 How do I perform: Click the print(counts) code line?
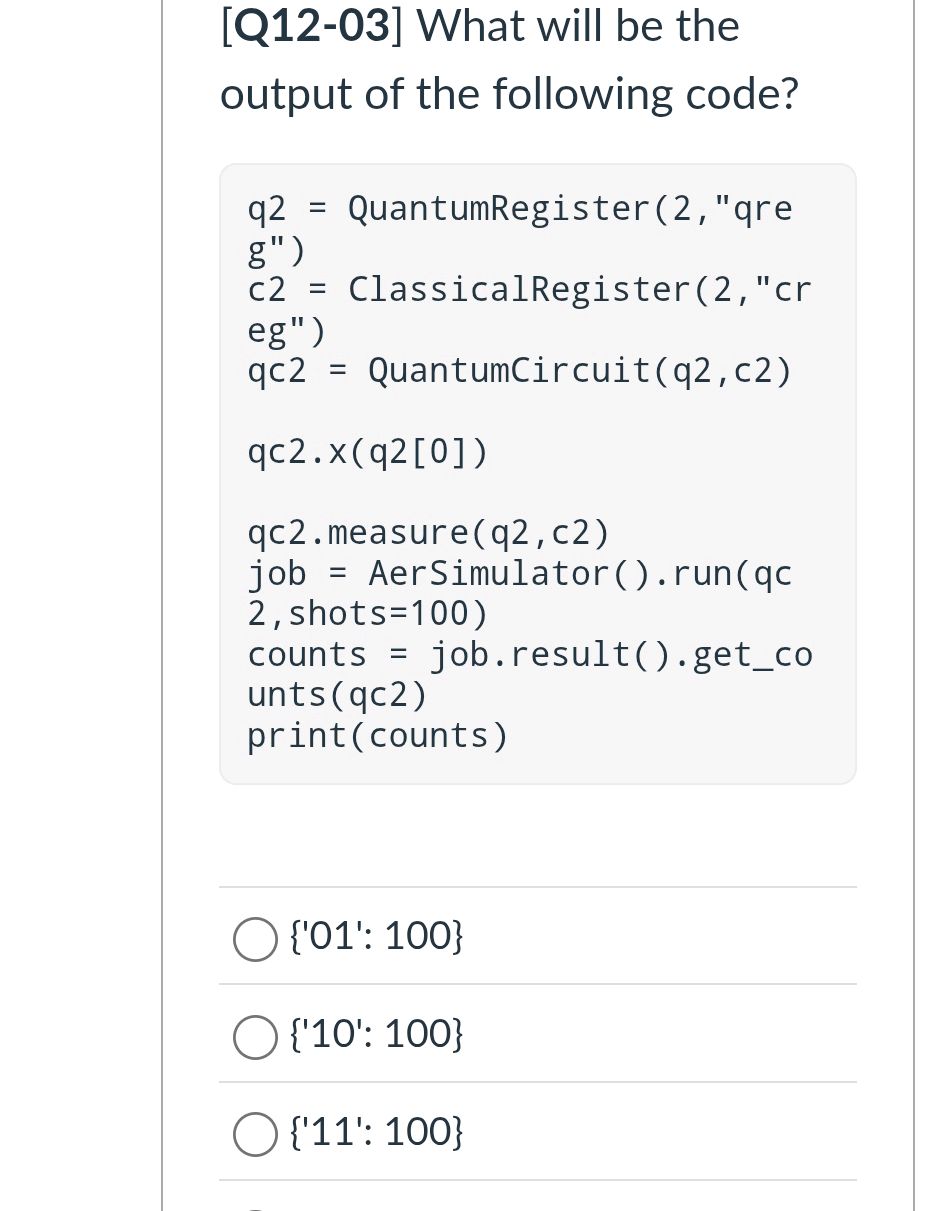pyautogui.click(x=377, y=735)
